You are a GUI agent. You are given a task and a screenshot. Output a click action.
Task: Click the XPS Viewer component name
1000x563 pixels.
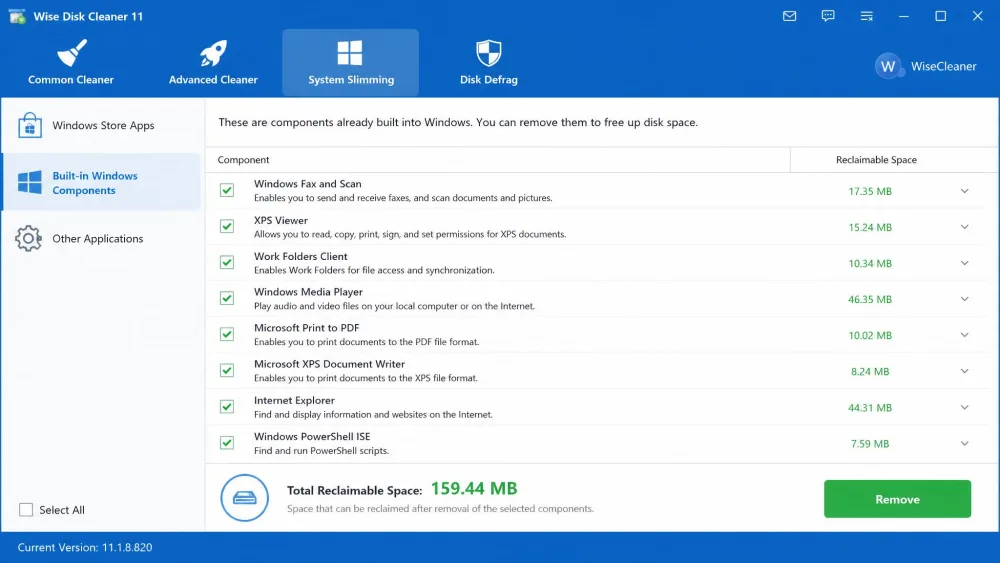281,221
